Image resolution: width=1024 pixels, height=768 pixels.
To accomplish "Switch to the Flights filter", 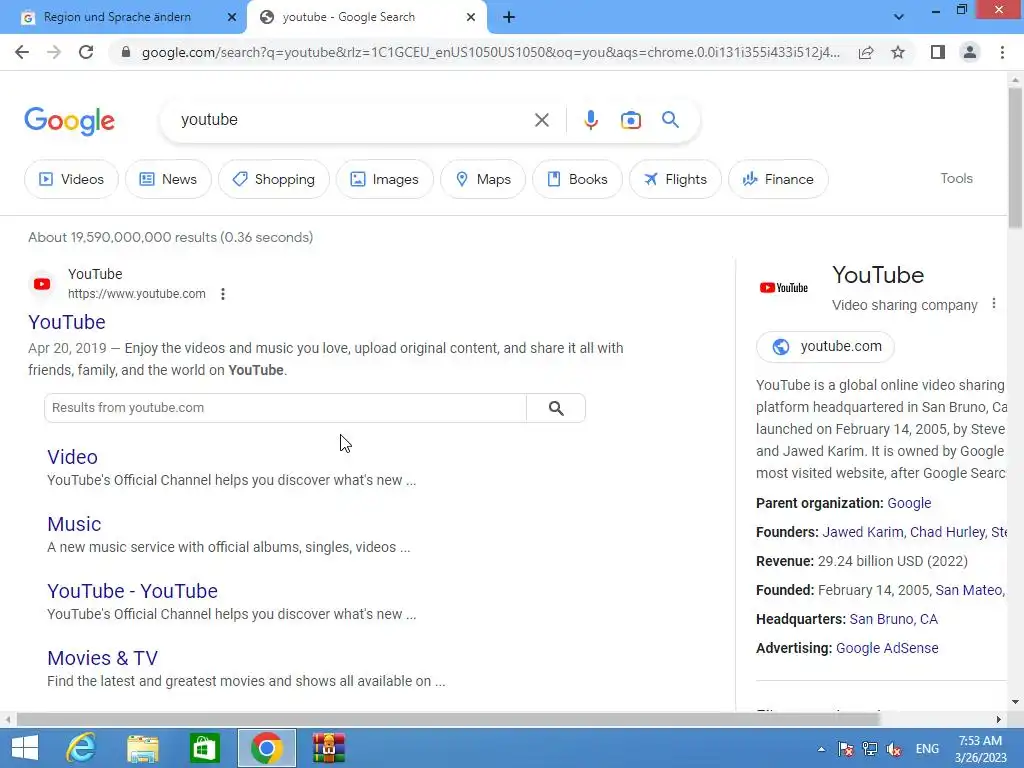I will click(675, 179).
